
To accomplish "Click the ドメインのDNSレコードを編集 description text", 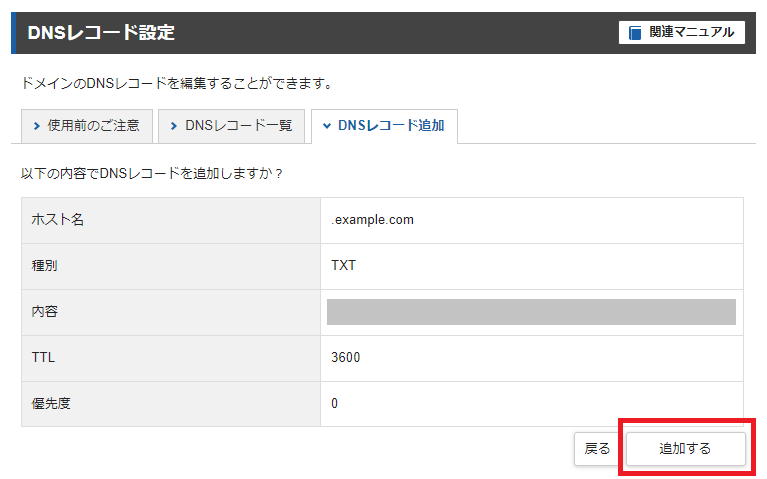I will click(176, 84).
